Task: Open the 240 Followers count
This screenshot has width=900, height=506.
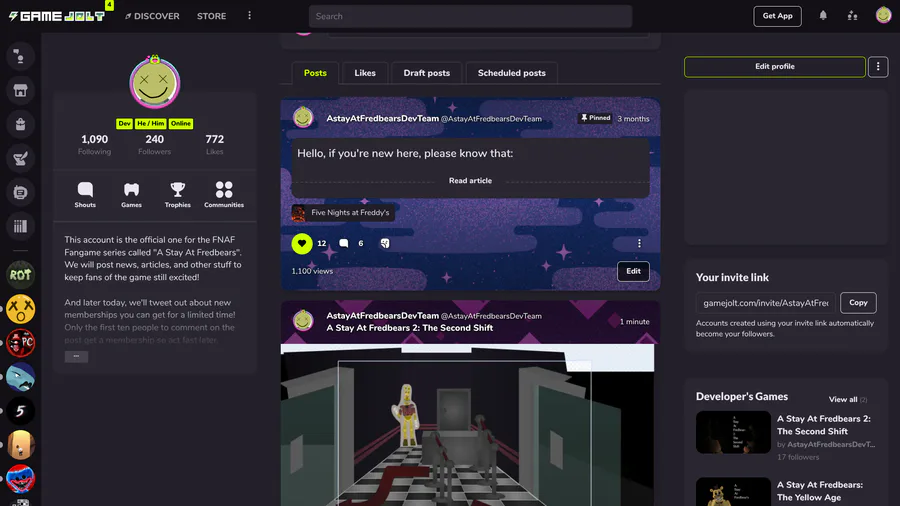Action: coord(154,144)
